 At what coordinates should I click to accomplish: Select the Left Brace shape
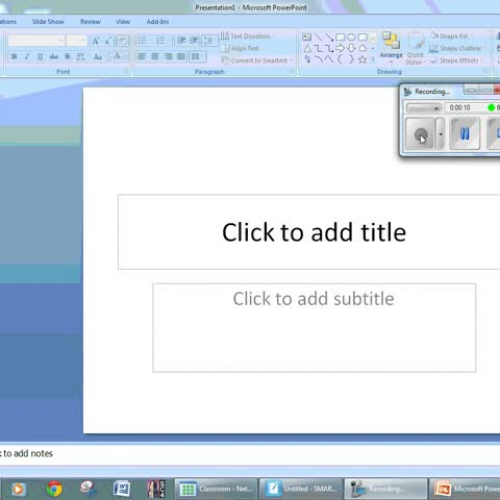(340, 60)
